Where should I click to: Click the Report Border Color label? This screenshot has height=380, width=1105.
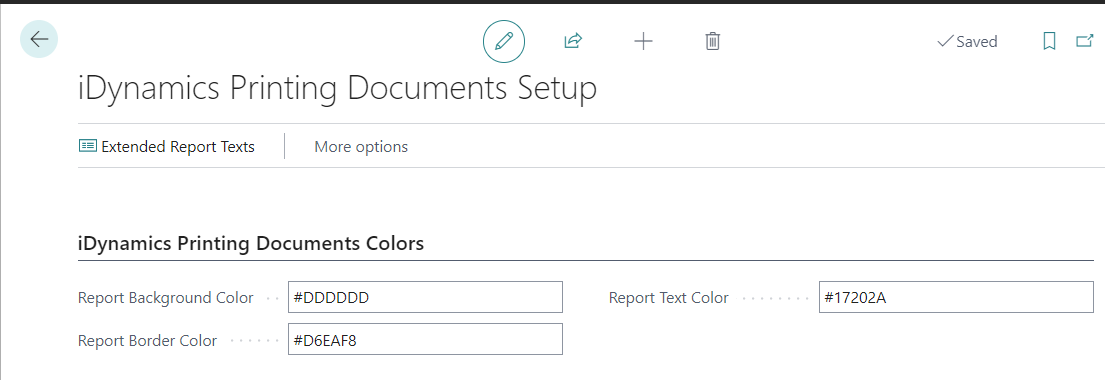click(147, 341)
